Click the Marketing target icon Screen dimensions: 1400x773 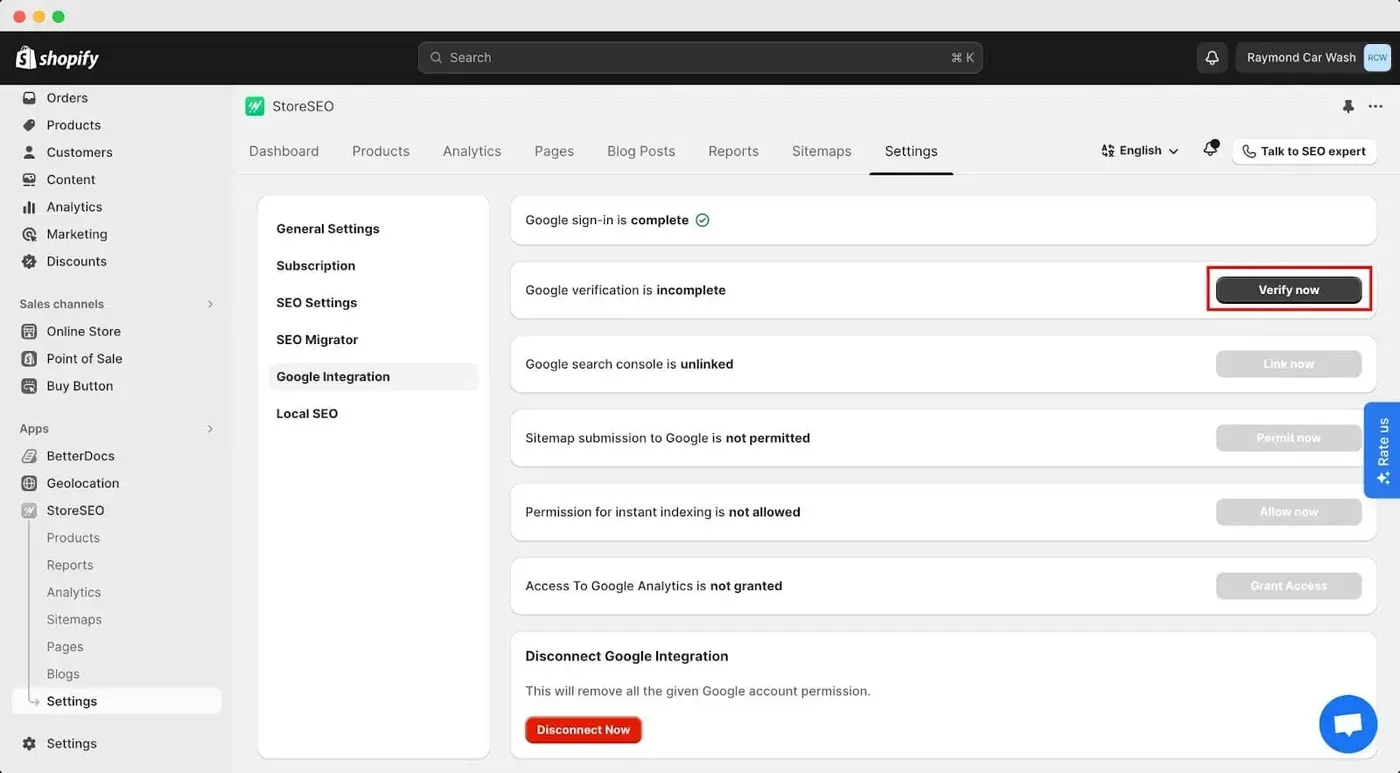(x=29, y=234)
